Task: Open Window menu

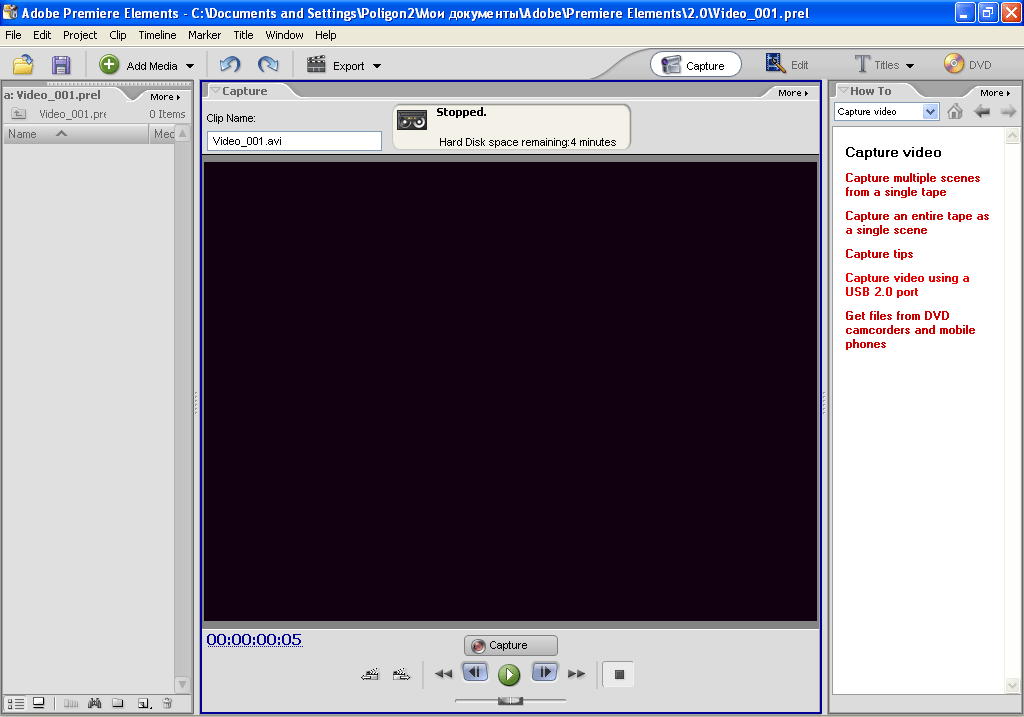Action: click(x=284, y=35)
